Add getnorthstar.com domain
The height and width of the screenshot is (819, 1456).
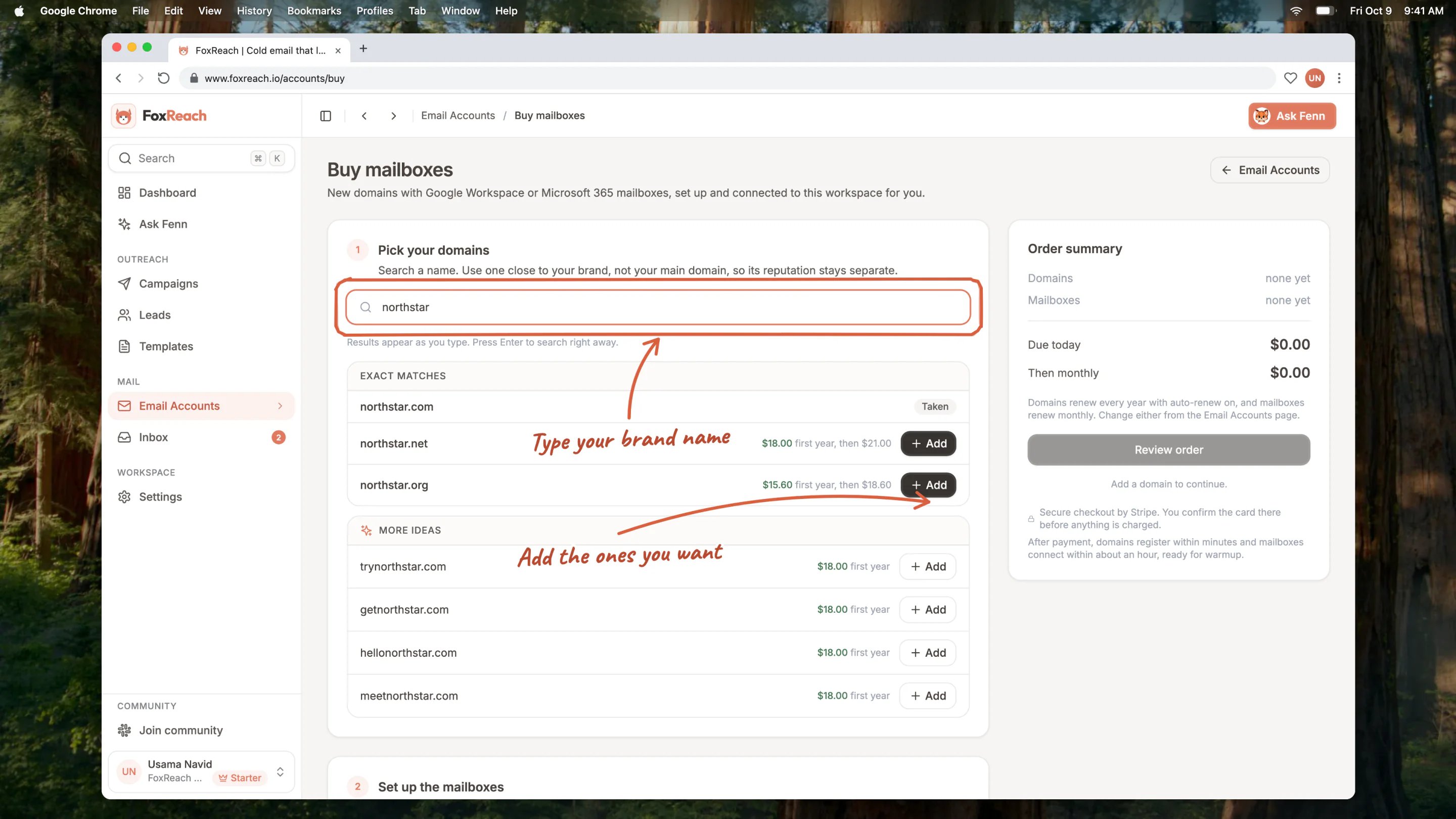(928, 610)
